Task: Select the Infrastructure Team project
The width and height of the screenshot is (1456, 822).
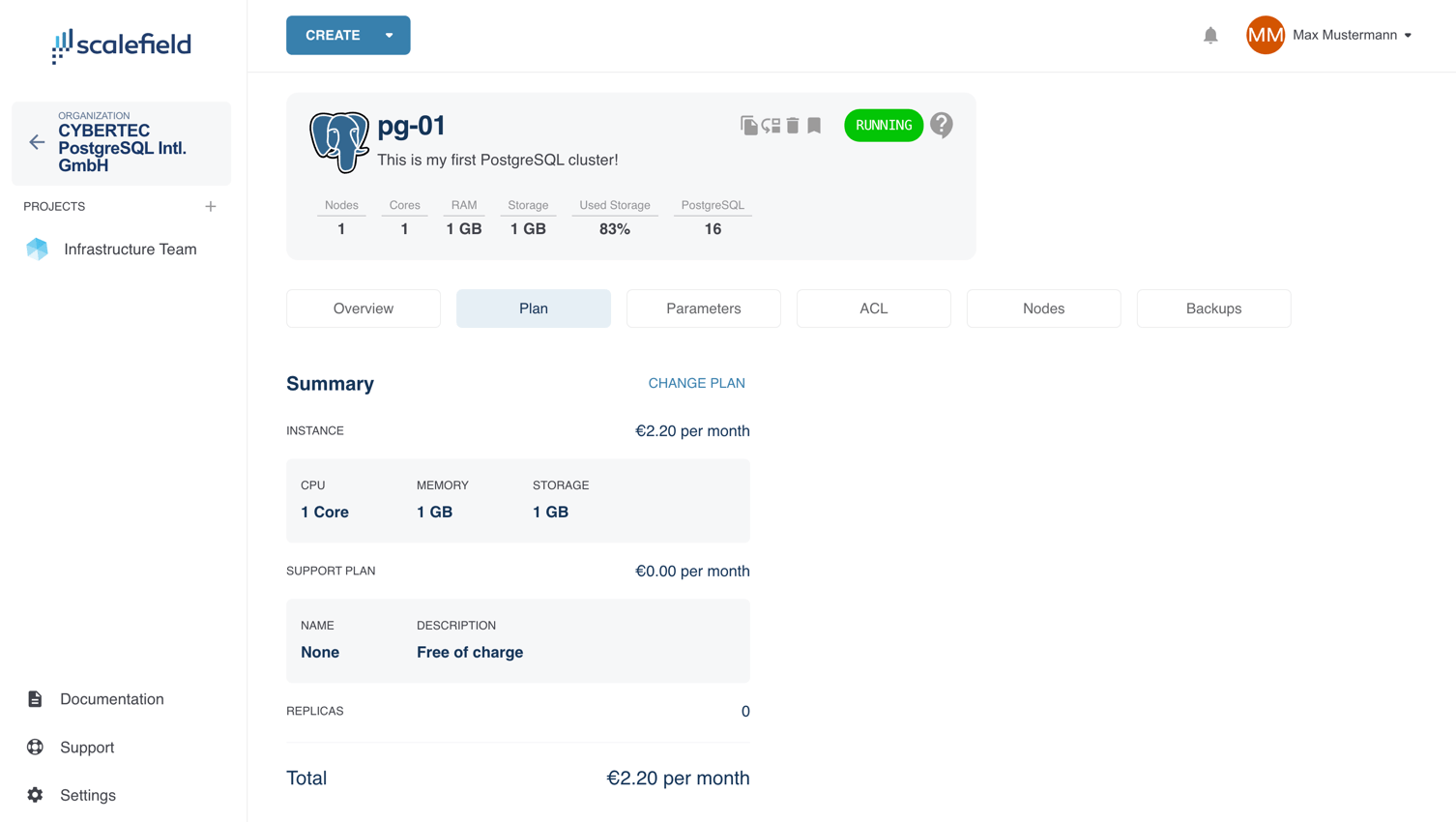Action: coord(130,250)
